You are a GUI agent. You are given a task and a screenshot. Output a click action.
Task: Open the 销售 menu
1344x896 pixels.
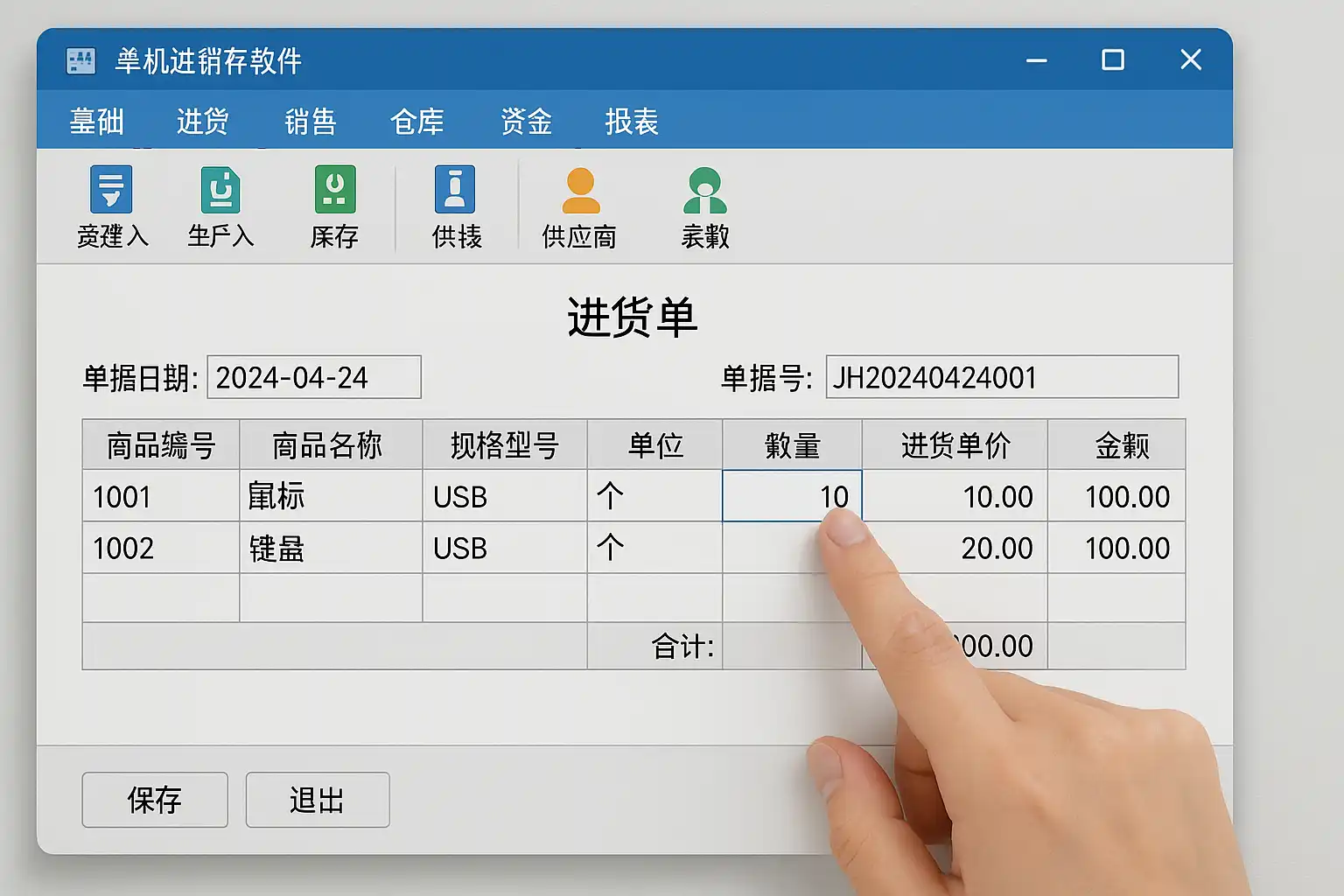311,122
